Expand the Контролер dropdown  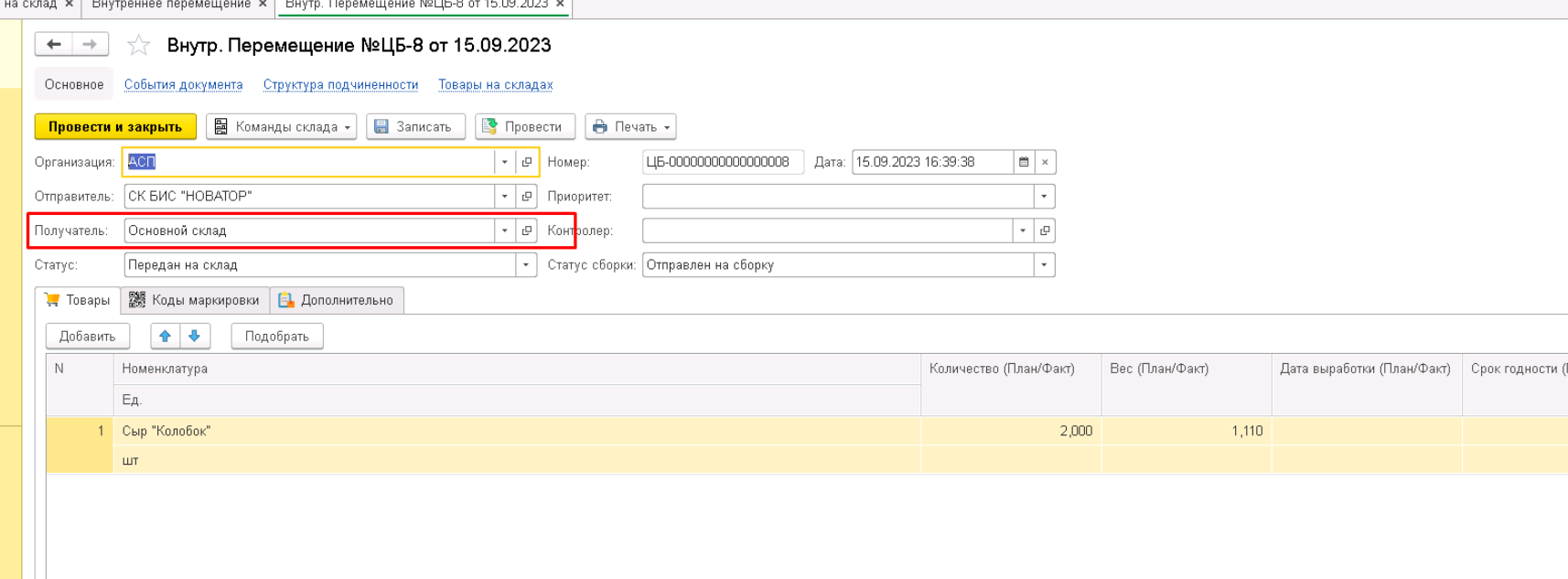pyautogui.click(x=1023, y=231)
